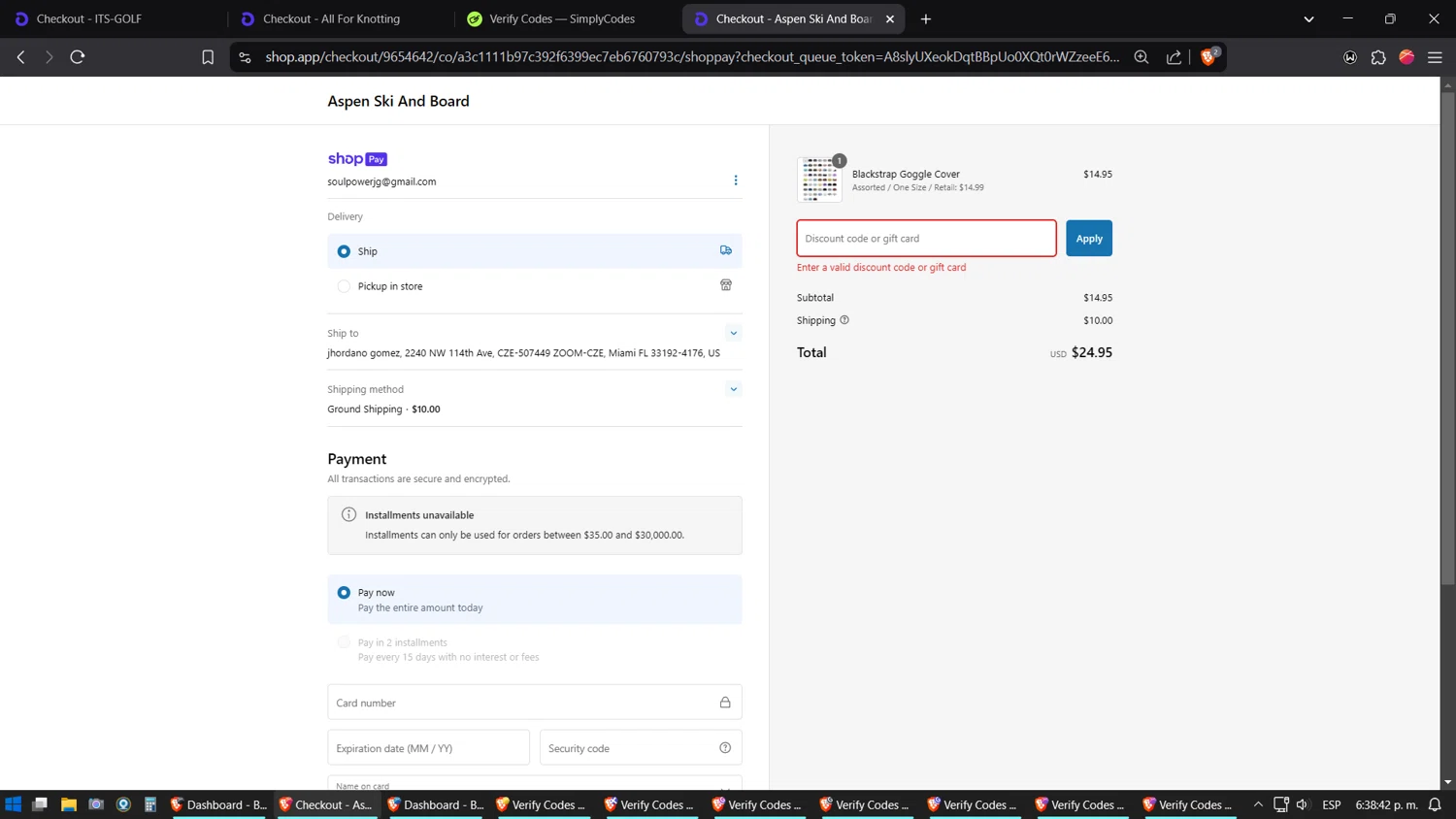Click the Expiration date (MM / YY) field
This screenshot has width=1456, height=819.
(428, 748)
